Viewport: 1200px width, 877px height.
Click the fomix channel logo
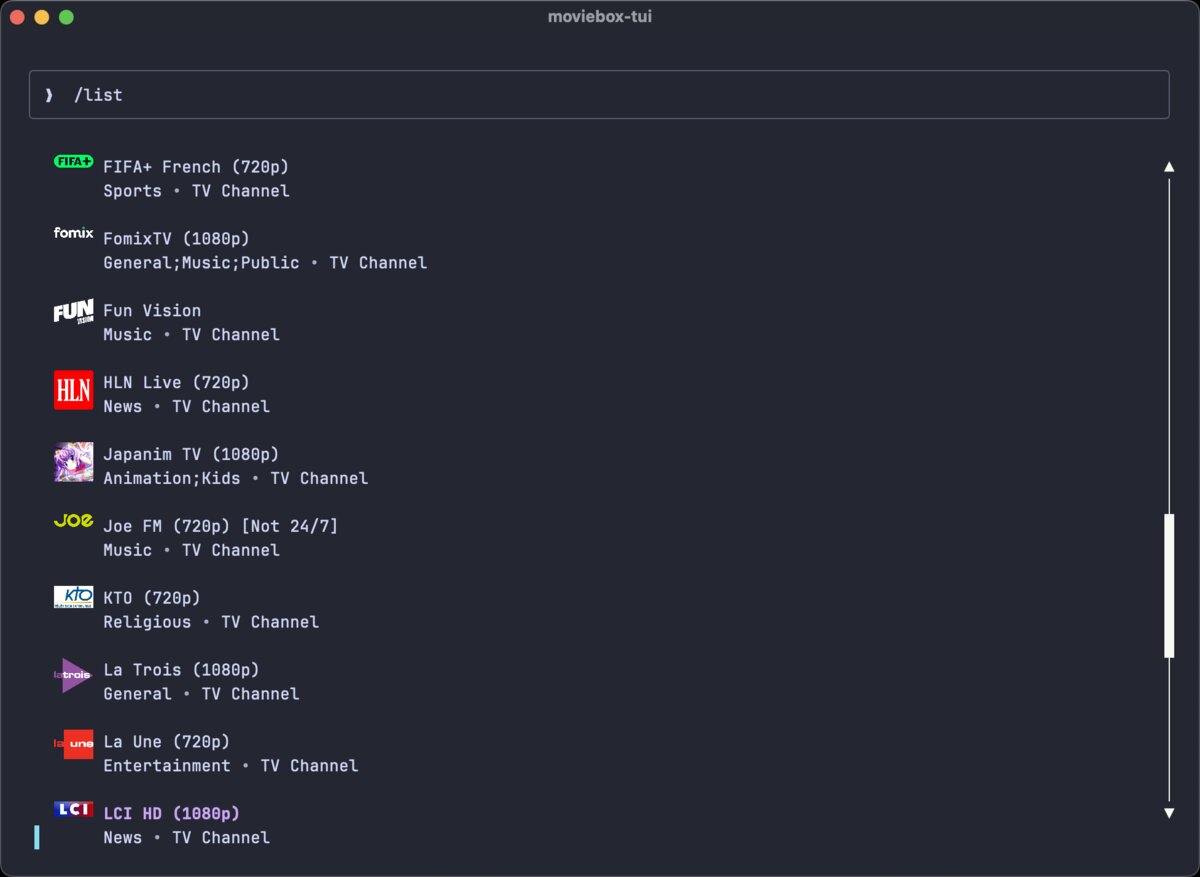[x=73, y=233]
